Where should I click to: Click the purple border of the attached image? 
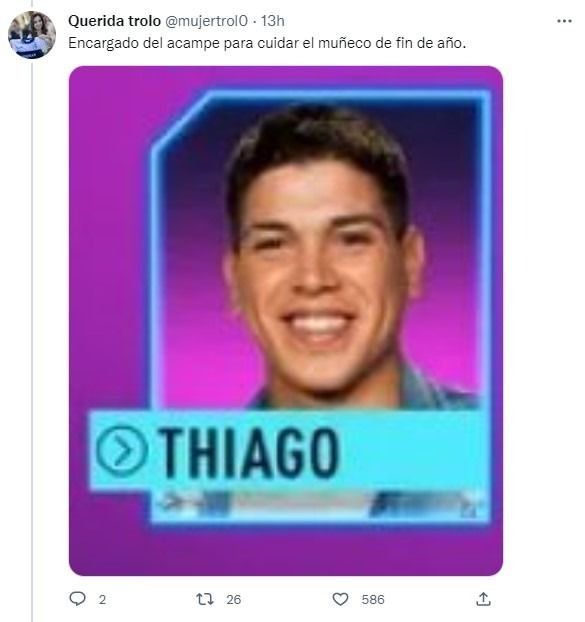107,278
